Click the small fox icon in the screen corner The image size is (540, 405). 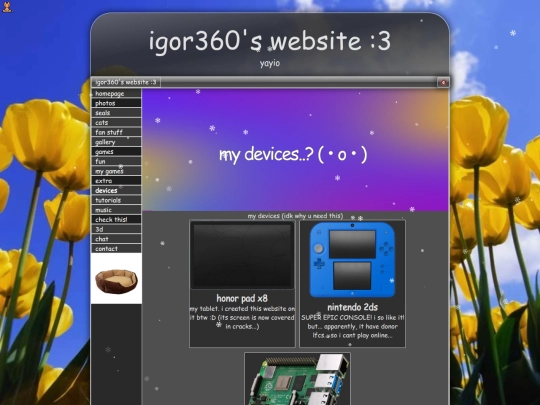[x=7, y=7]
